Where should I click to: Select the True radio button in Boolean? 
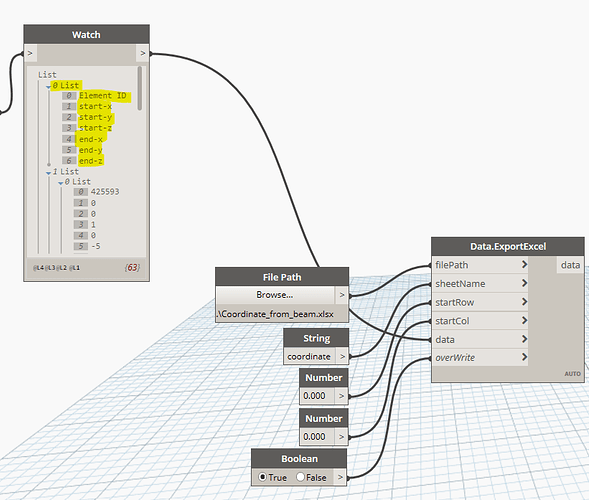click(x=263, y=477)
